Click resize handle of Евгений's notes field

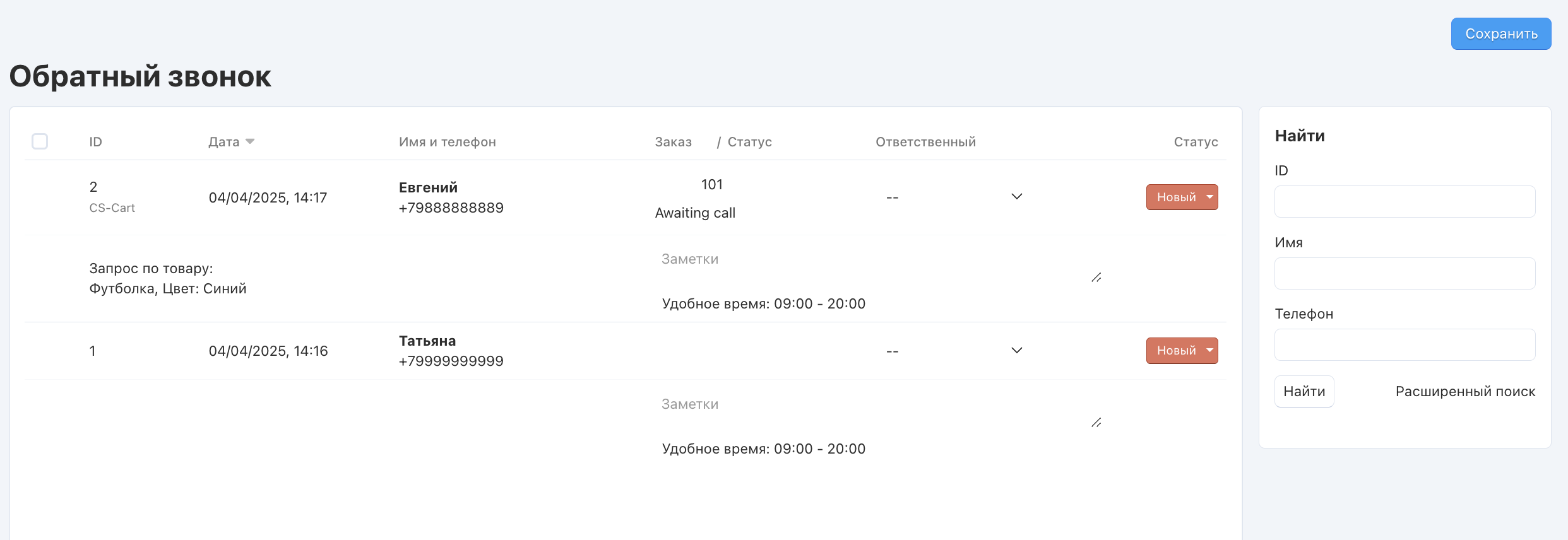click(x=1096, y=278)
